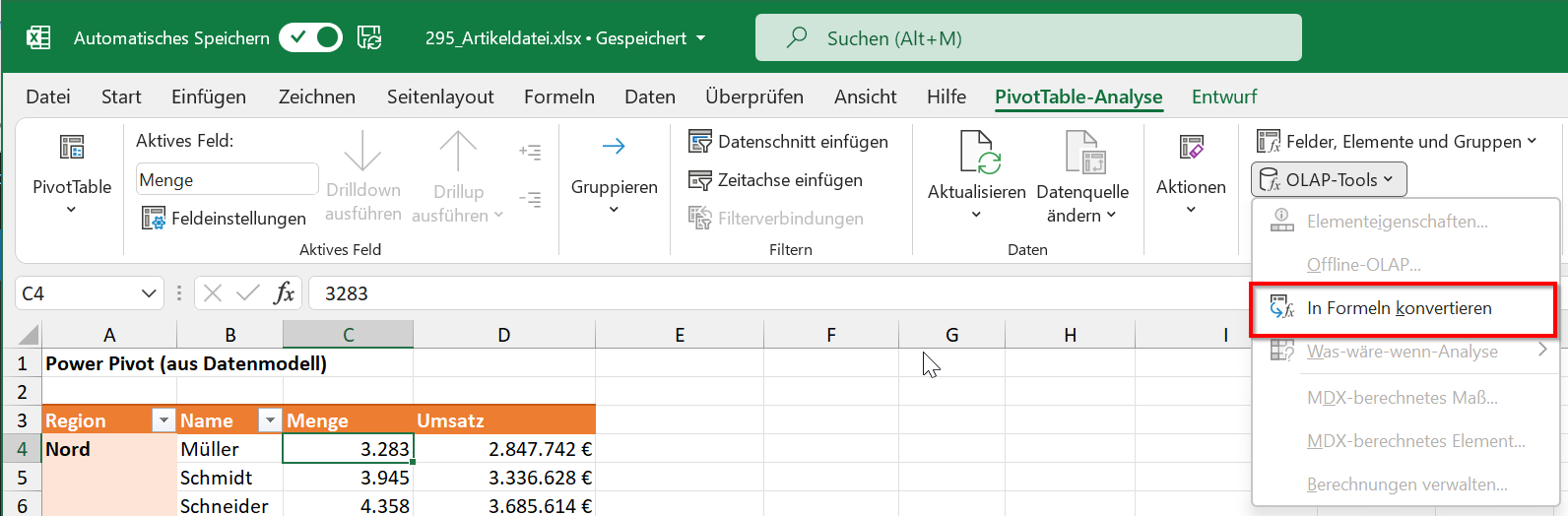The image size is (1568, 516).
Task: Open the Name Box dropdown arrow
Action: point(149,293)
